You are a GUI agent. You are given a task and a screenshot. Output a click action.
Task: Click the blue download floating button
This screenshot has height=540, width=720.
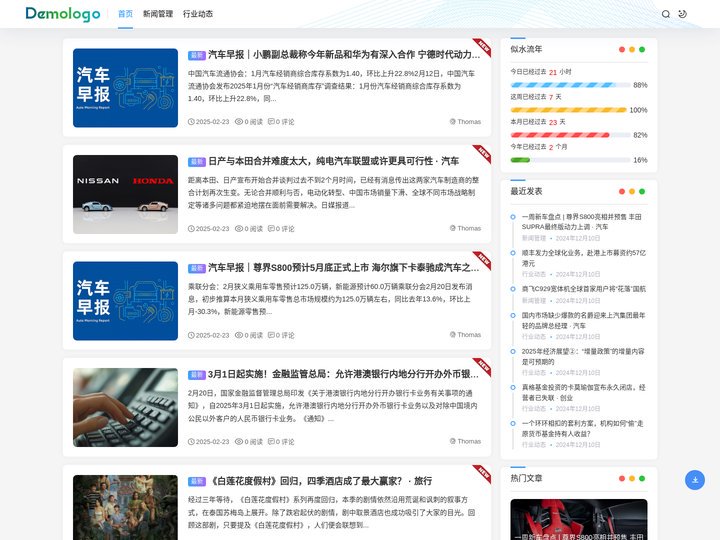(695, 480)
